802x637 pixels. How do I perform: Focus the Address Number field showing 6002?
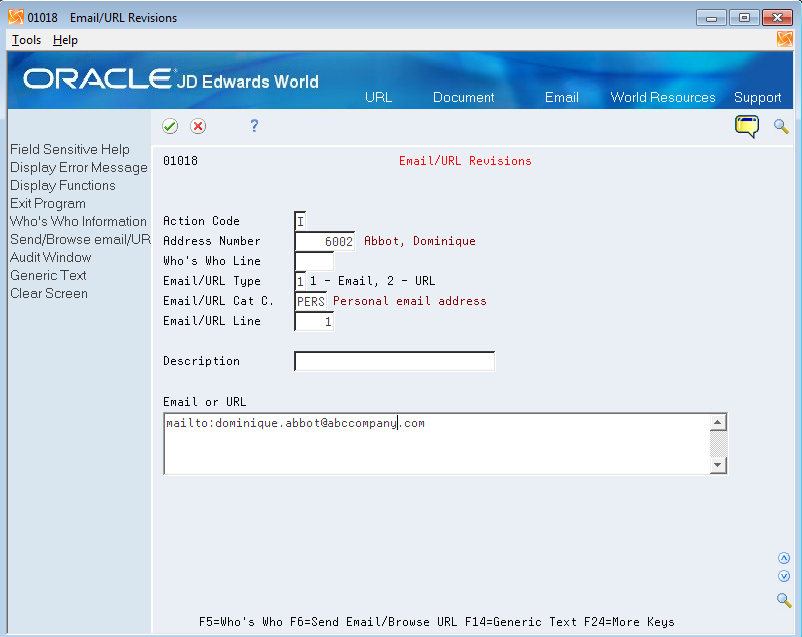(x=325, y=241)
